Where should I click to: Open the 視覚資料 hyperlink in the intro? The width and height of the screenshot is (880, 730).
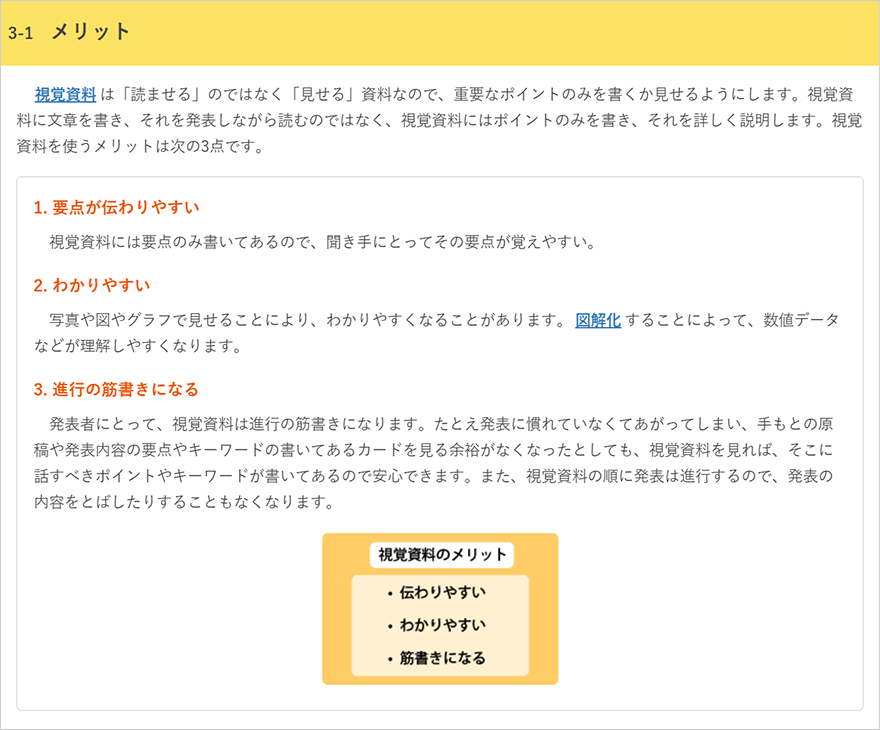pyautogui.click(x=65, y=95)
